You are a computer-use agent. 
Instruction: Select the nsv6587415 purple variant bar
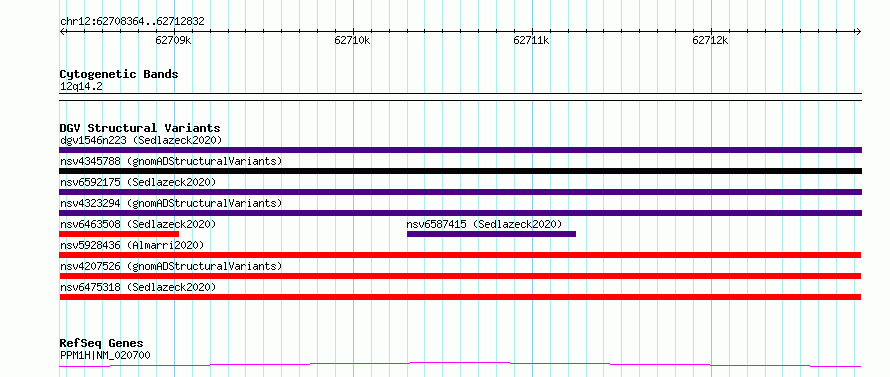click(492, 234)
